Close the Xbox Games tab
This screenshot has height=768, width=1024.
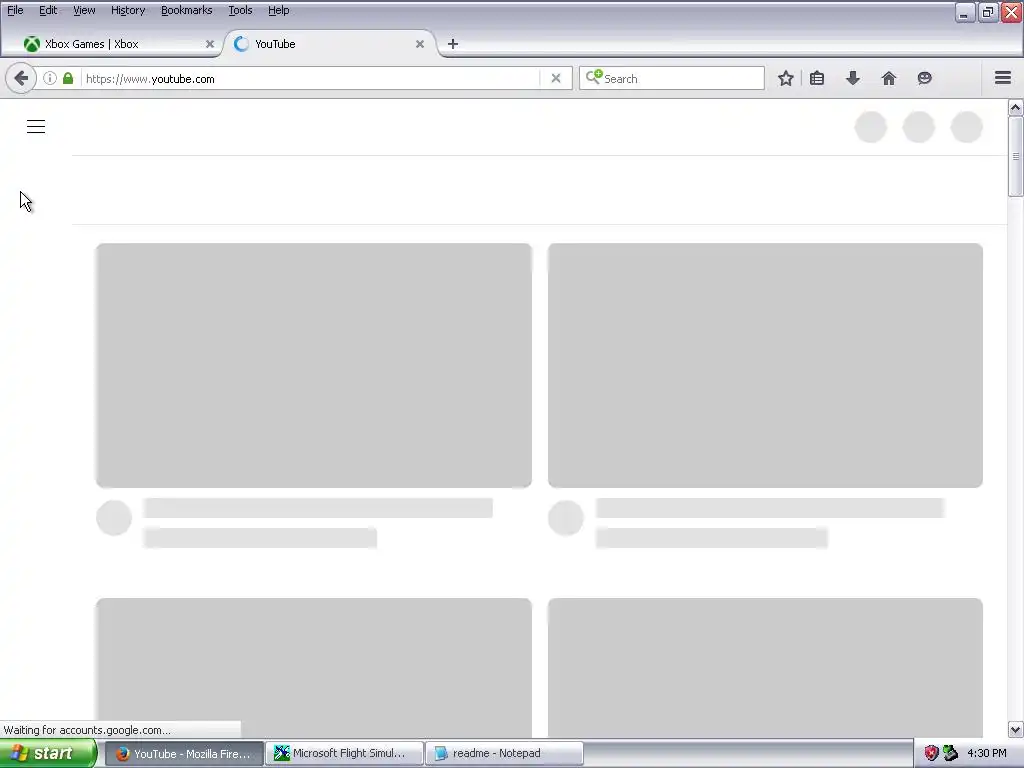point(210,44)
